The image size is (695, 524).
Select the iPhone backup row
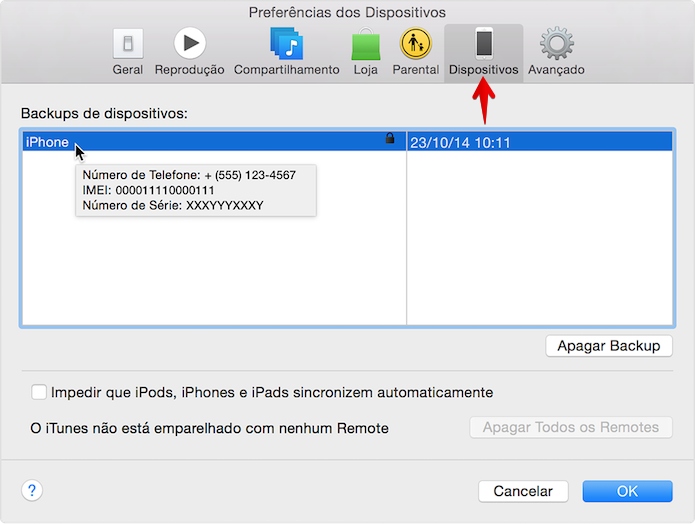pyautogui.click(x=348, y=142)
